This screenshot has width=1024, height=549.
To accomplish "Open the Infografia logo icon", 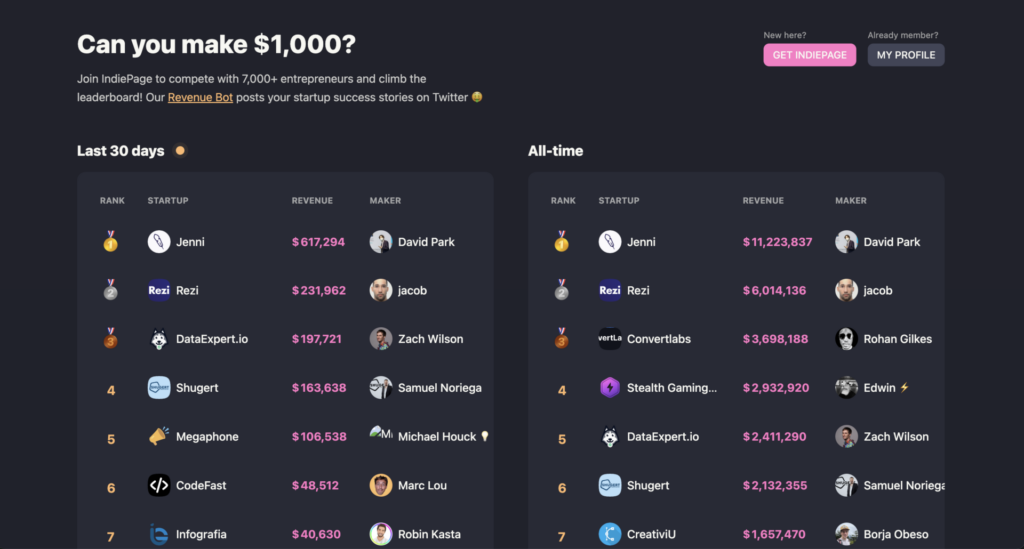I will (159, 534).
